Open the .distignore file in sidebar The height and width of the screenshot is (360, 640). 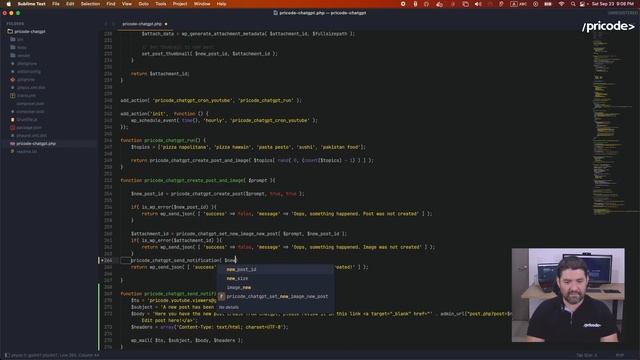coord(27,64)
